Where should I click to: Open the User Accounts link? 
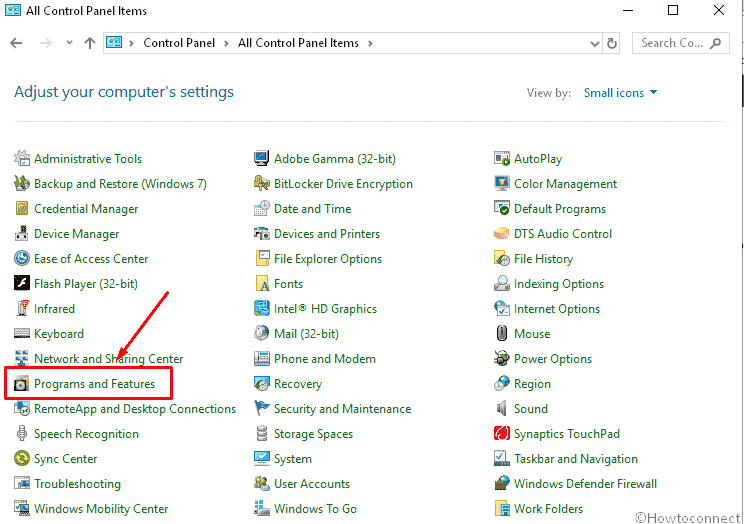tap(312, 484)
